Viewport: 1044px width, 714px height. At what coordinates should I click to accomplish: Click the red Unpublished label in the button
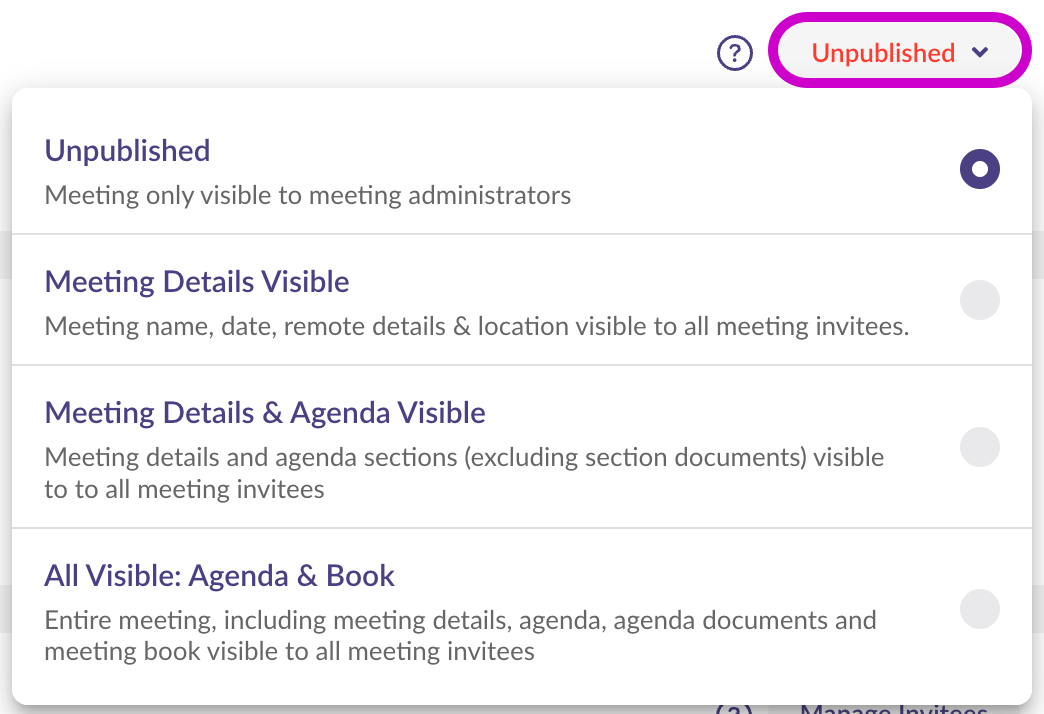point(883,53)
